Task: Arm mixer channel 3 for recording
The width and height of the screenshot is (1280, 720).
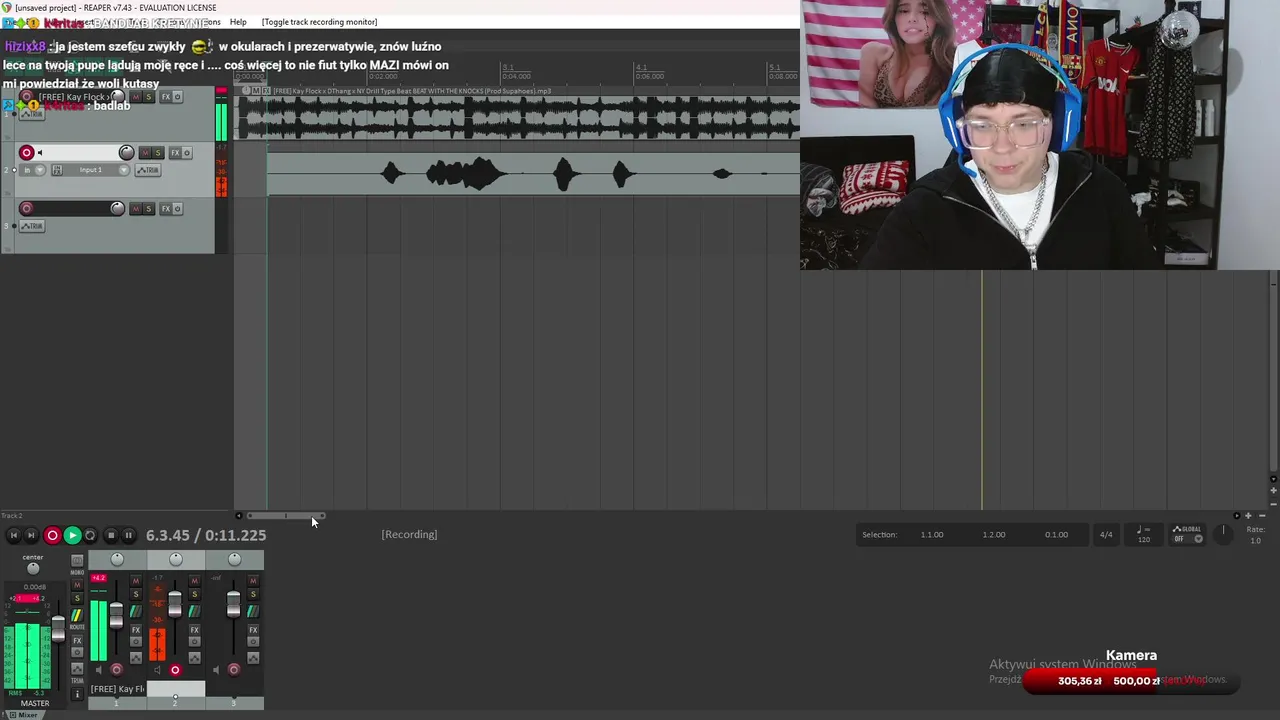Action: click(234, 670)
